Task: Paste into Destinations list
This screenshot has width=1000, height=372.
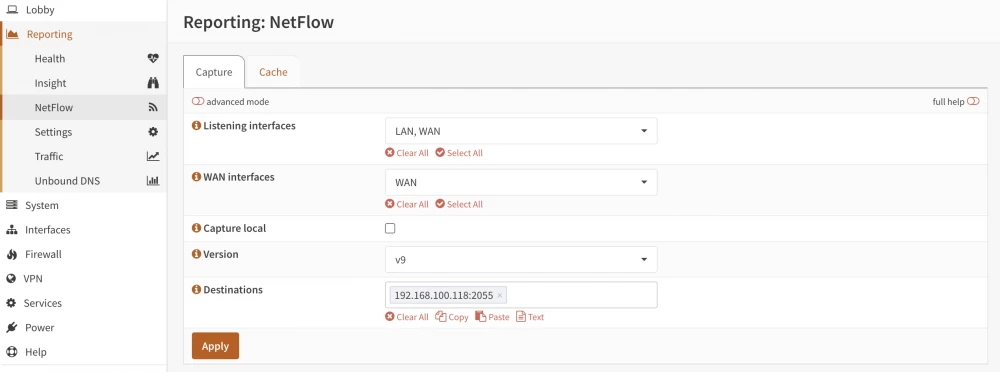Action: [x=492, y=316]
